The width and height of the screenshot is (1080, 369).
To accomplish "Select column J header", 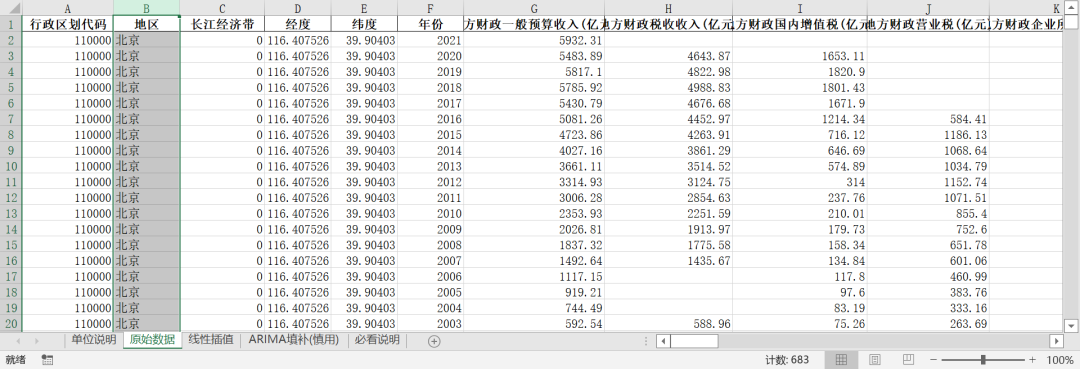I will 928,8.
